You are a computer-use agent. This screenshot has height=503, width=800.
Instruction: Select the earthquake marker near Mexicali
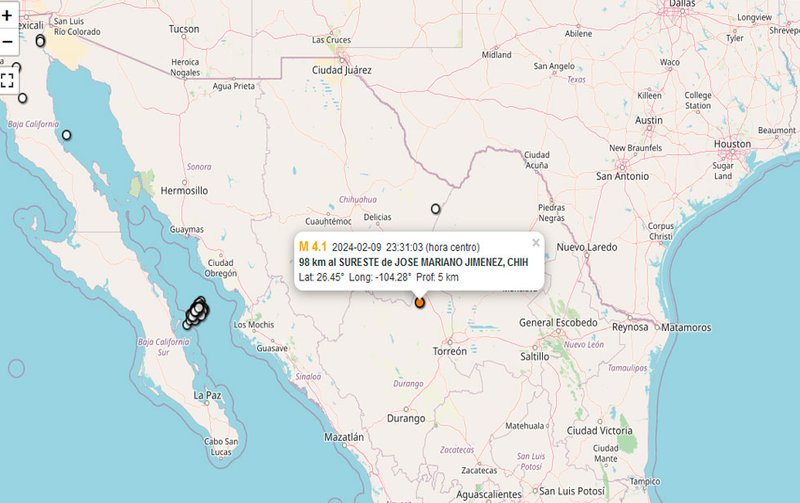pos(40,41)
